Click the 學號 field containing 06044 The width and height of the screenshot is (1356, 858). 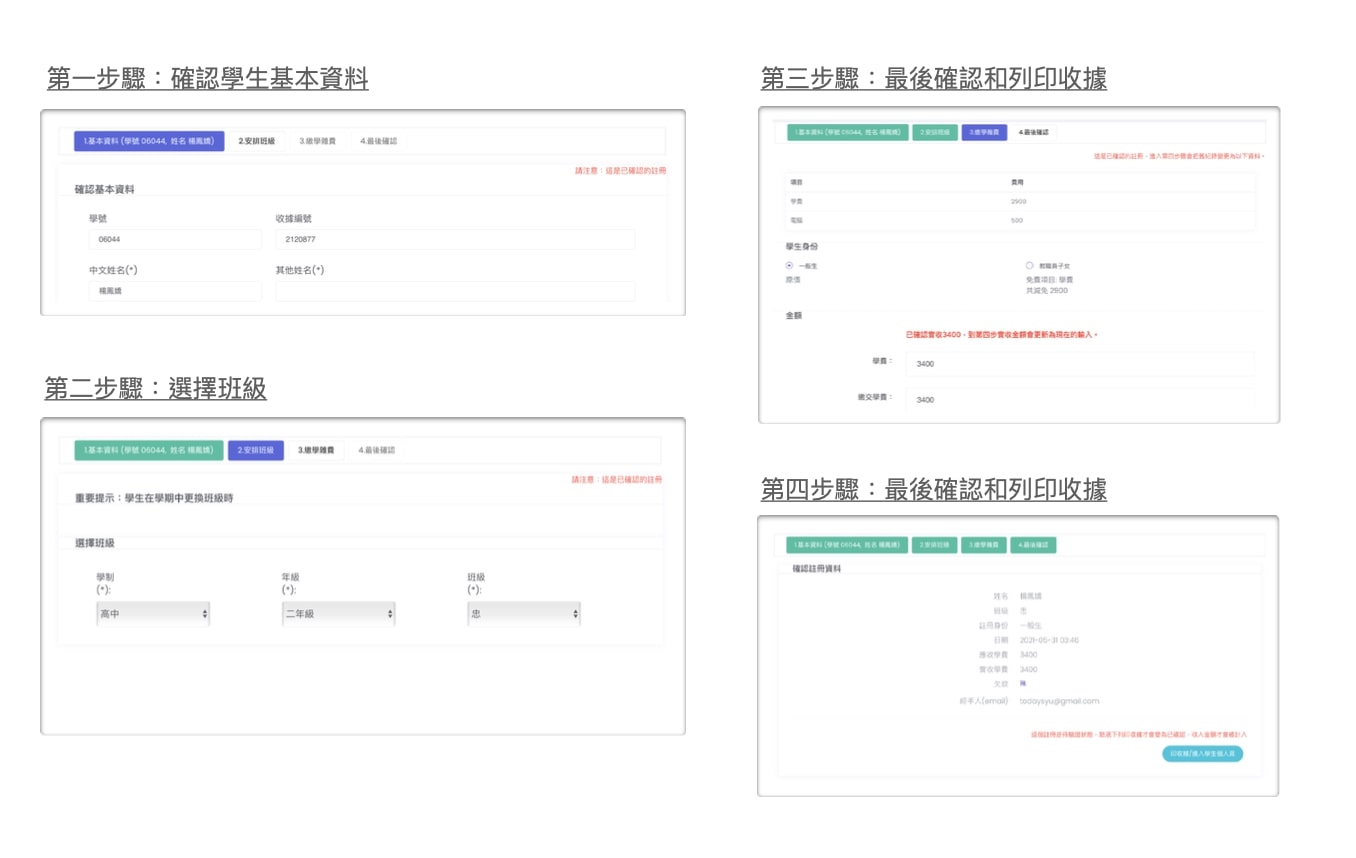click(x=174, y=240)
